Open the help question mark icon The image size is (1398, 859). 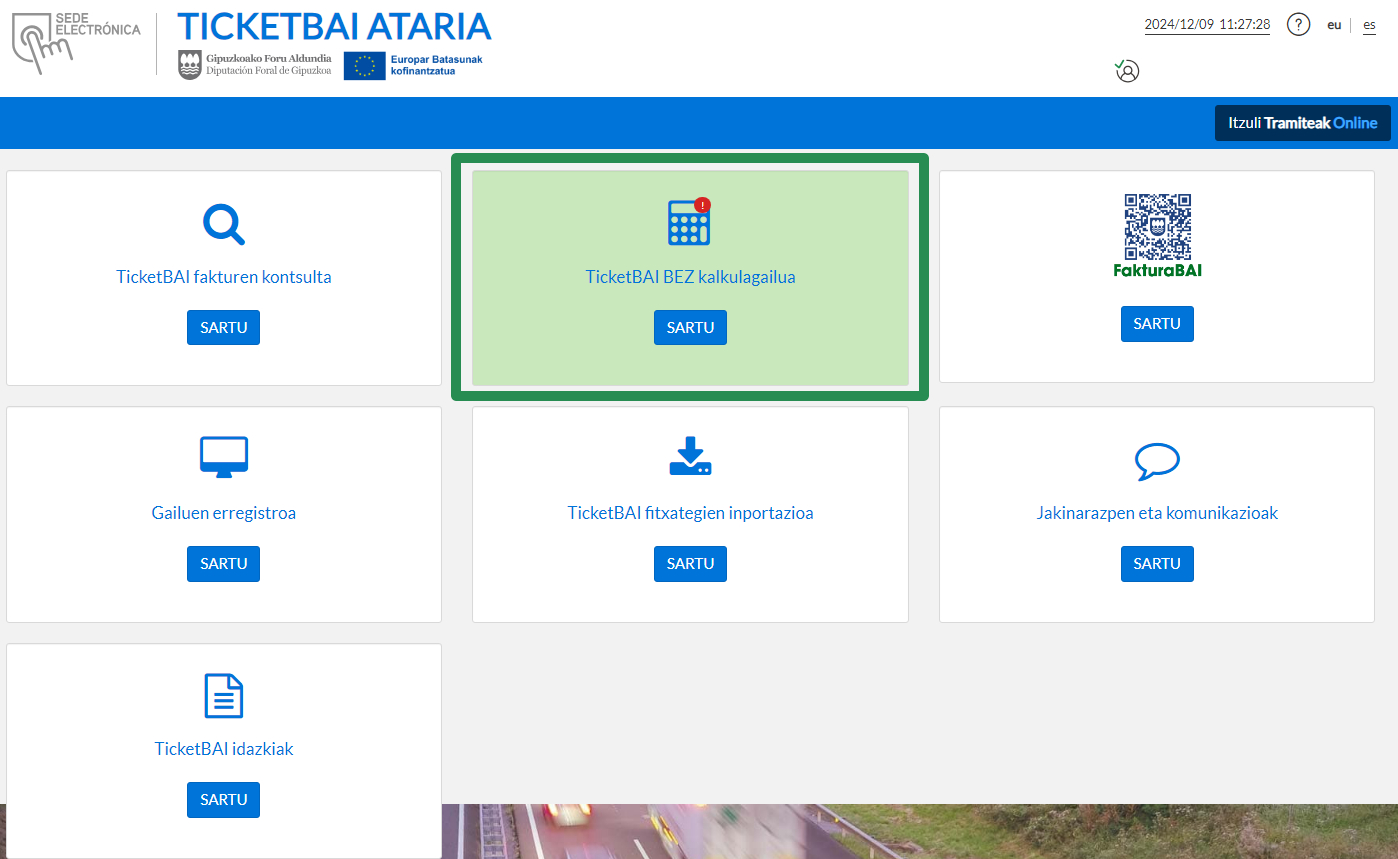(1298, 25)
